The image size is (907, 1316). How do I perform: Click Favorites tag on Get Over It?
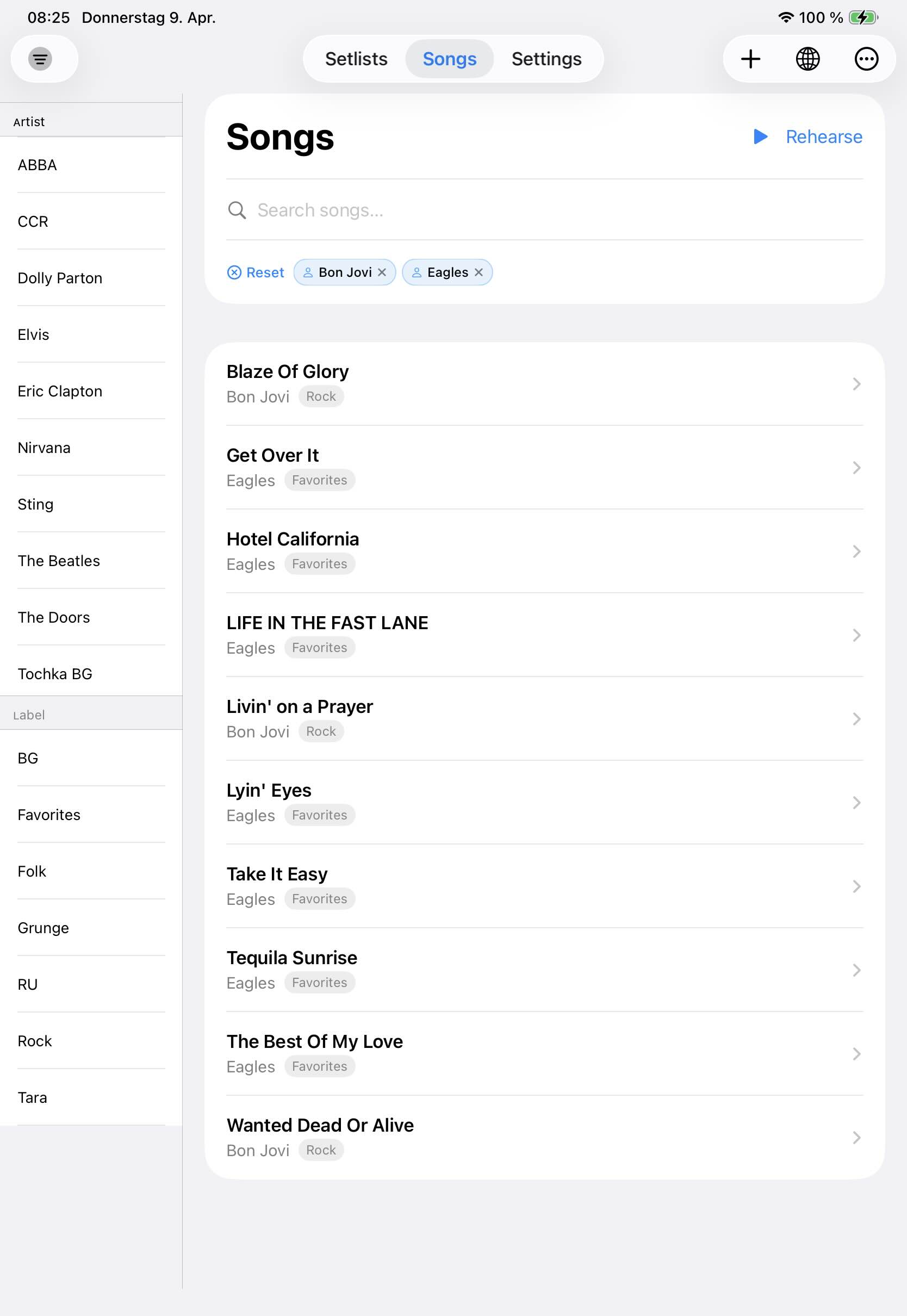[x=319, y=480]
